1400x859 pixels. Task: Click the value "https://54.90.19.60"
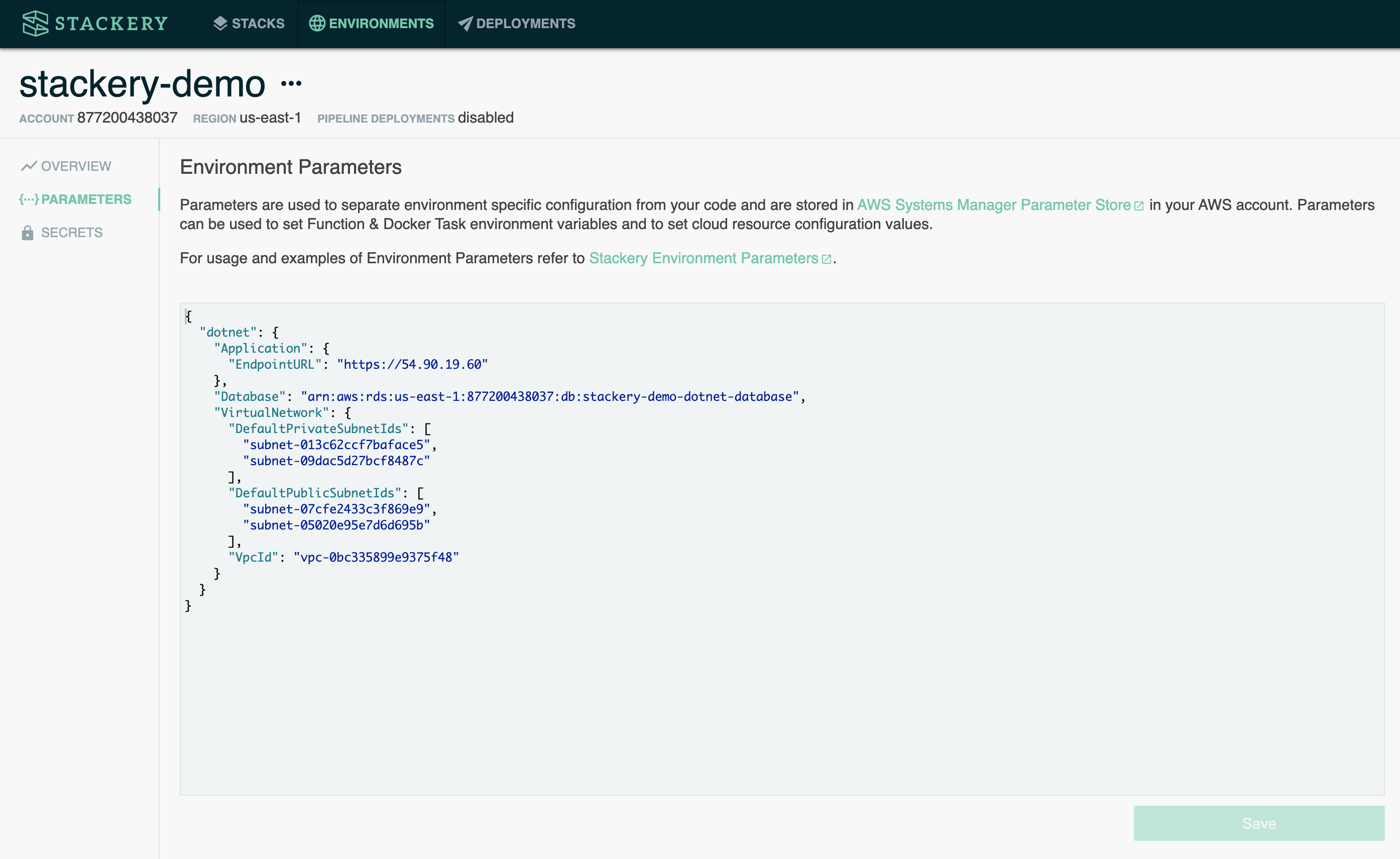click(412, 364)
